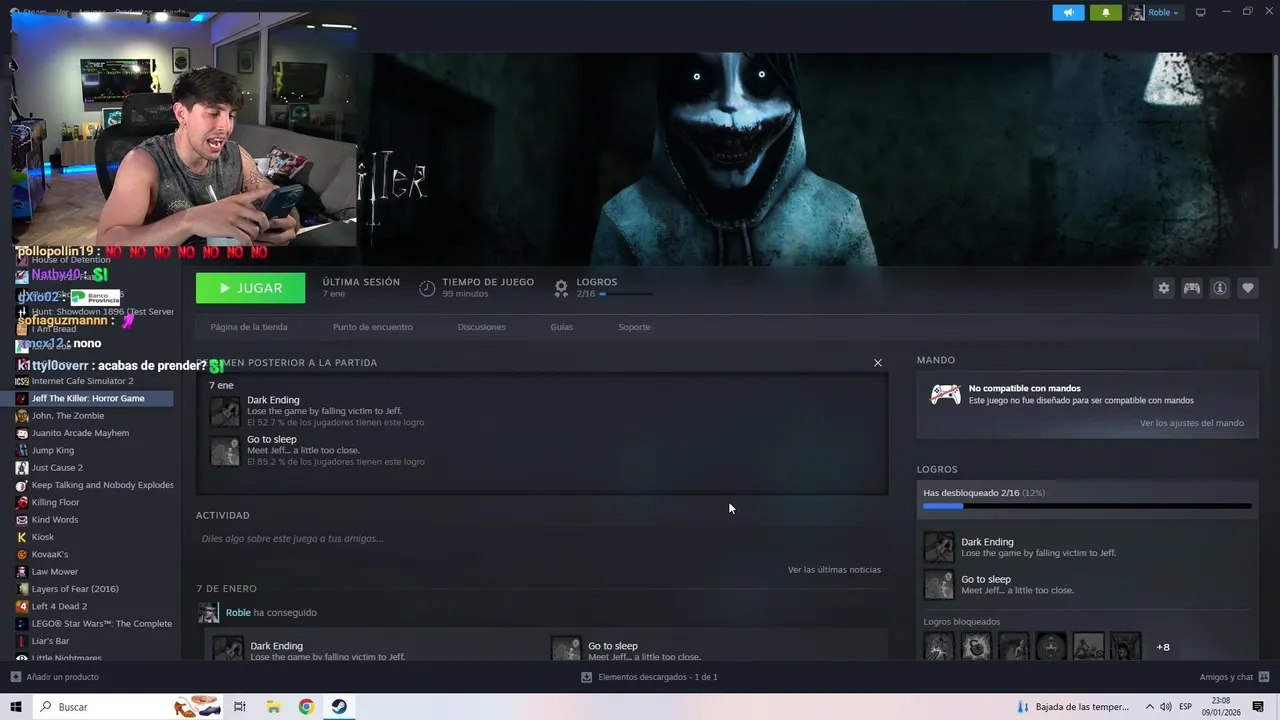Open controller configuration icon

tap(1192, 288)
